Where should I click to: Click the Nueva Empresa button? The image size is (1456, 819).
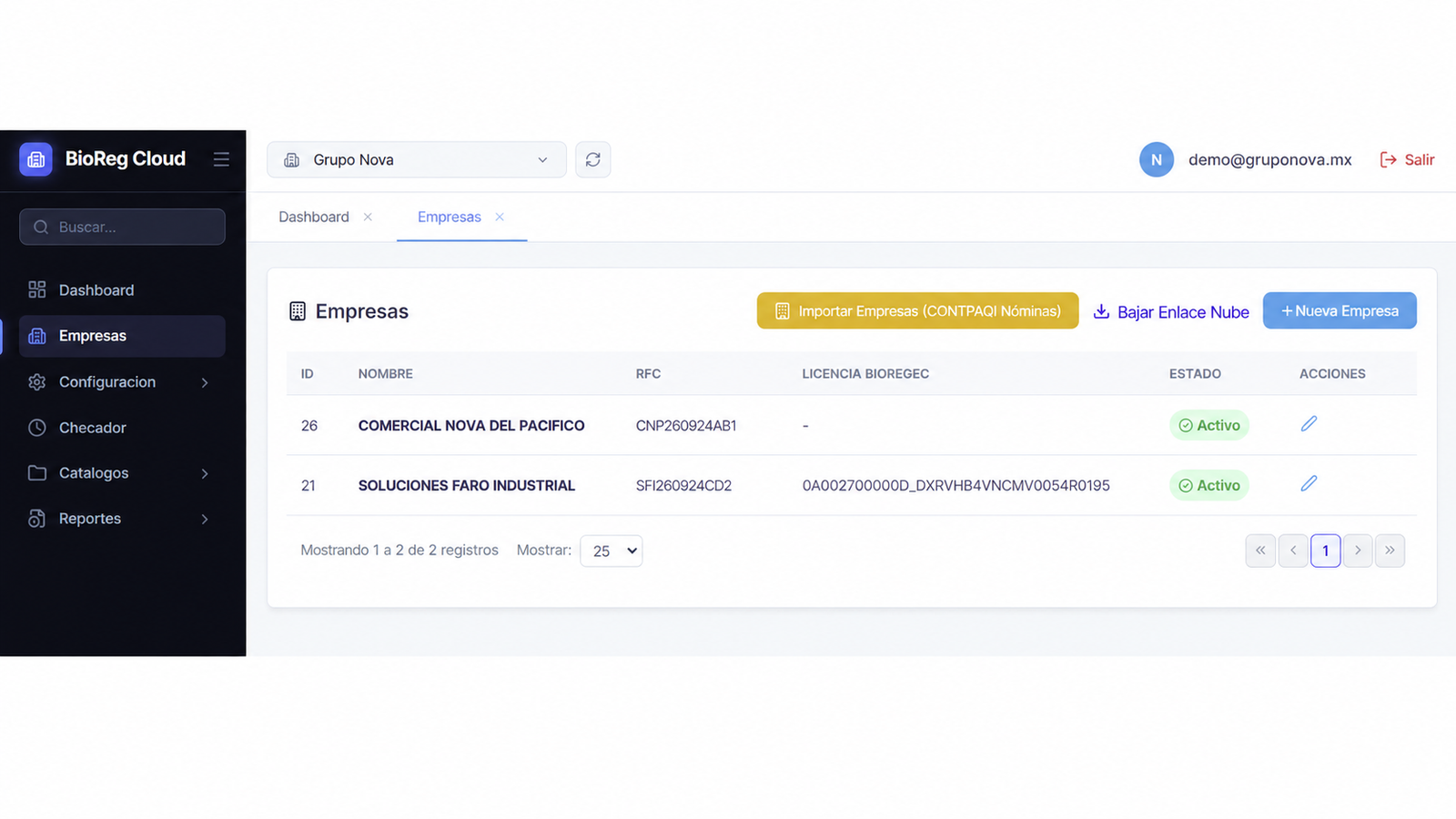pos(1340,310)
